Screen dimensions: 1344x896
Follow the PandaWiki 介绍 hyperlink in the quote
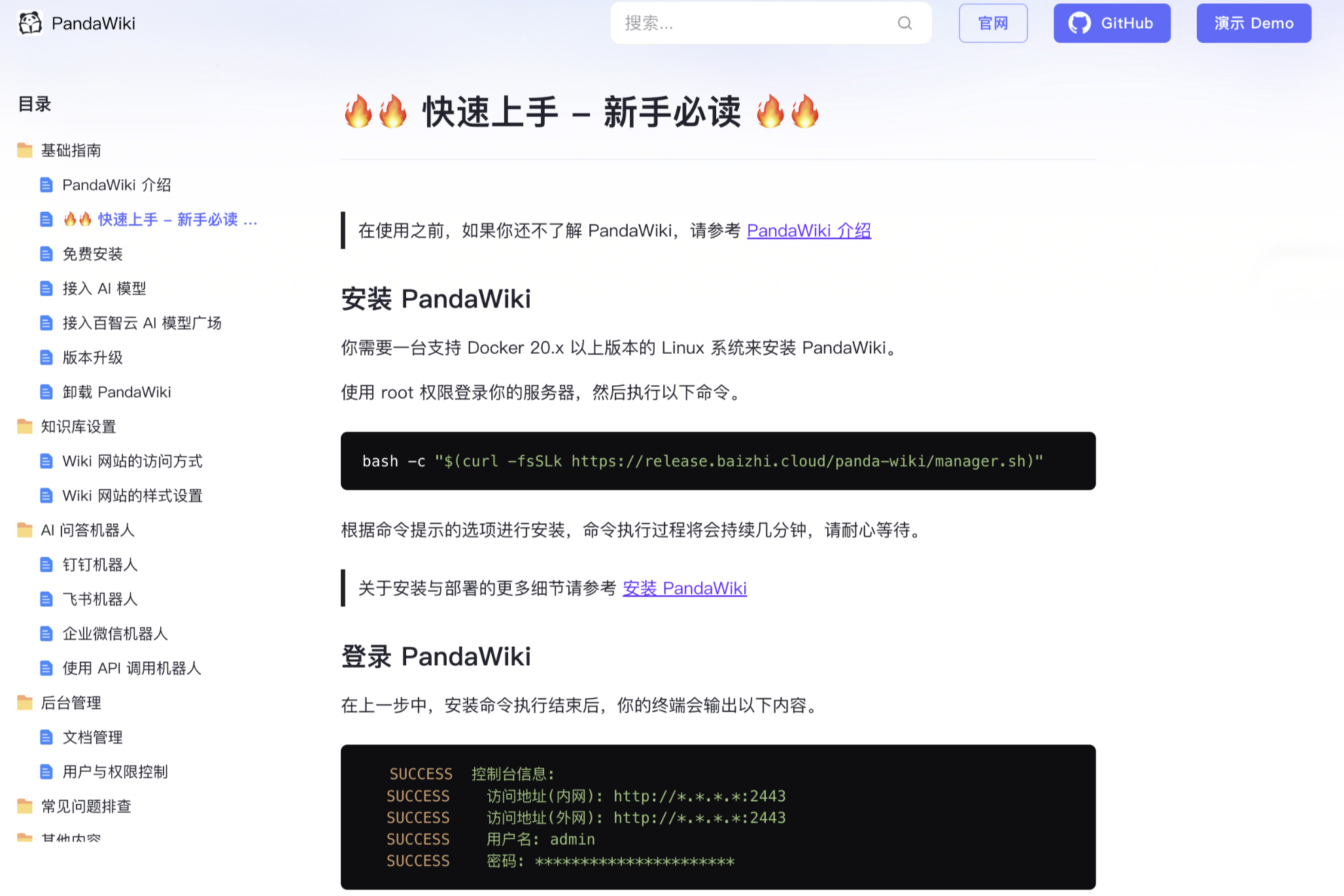pyautogui.click(x=808, y=231)
